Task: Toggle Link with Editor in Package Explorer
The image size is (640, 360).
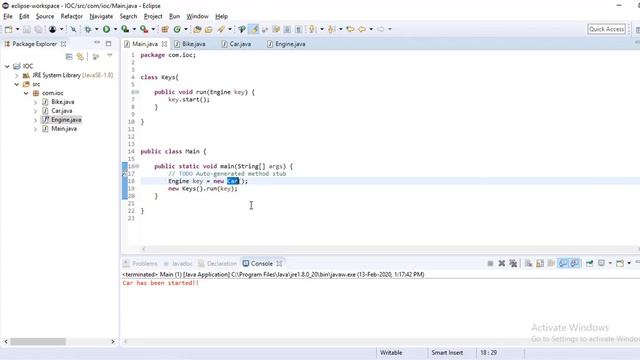Action: click(80, 57)
